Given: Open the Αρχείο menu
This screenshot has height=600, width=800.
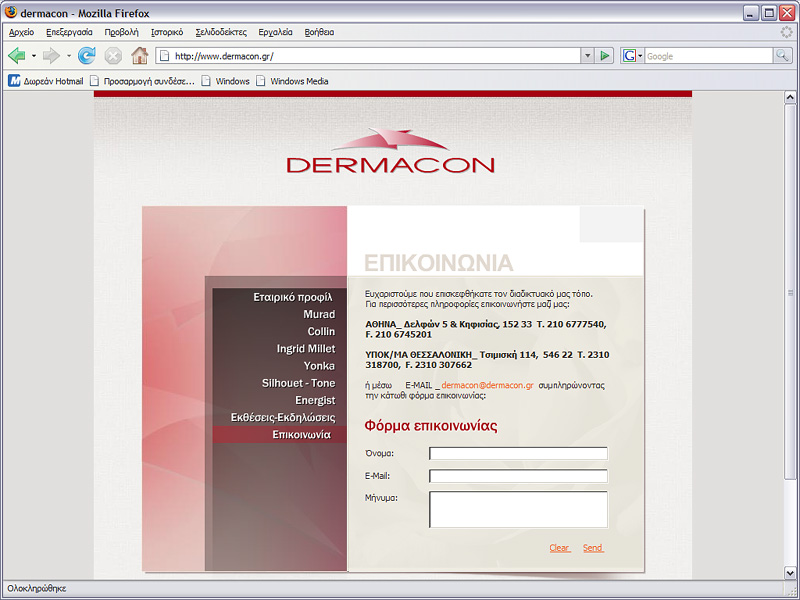Looking at the screenshot, I should click(x=21, y=32).
